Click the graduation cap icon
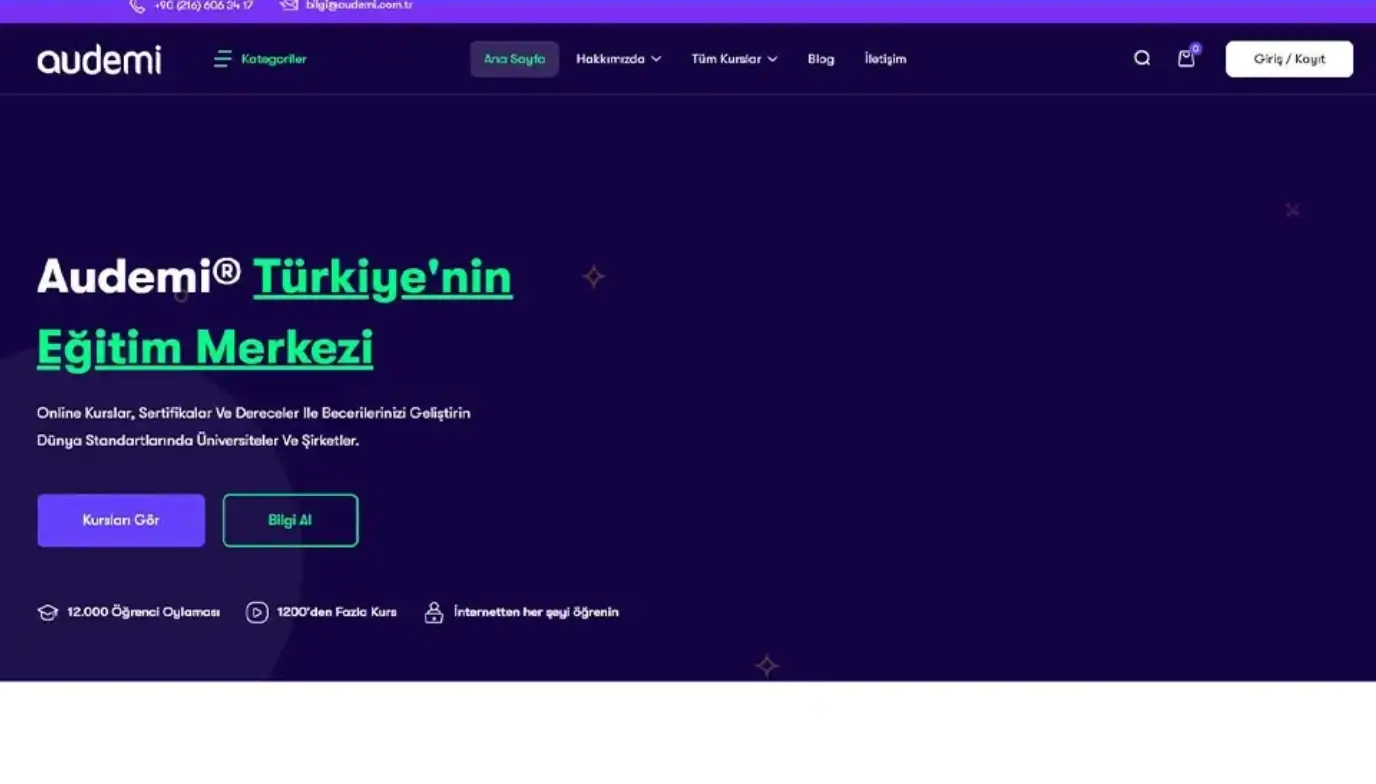1376x784 pixels. click(x=47, y=612)
